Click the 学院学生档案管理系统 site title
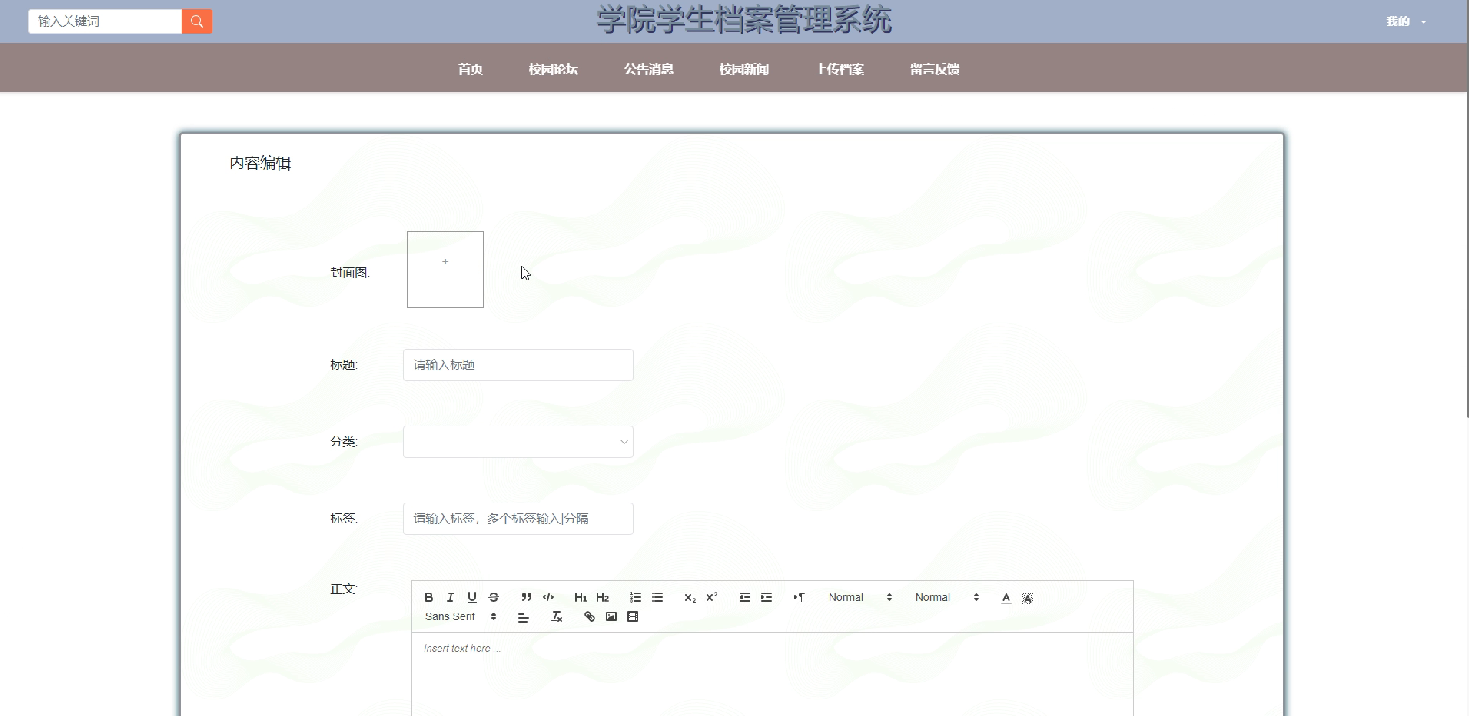The image size is (1469, 716). [744, 19]
